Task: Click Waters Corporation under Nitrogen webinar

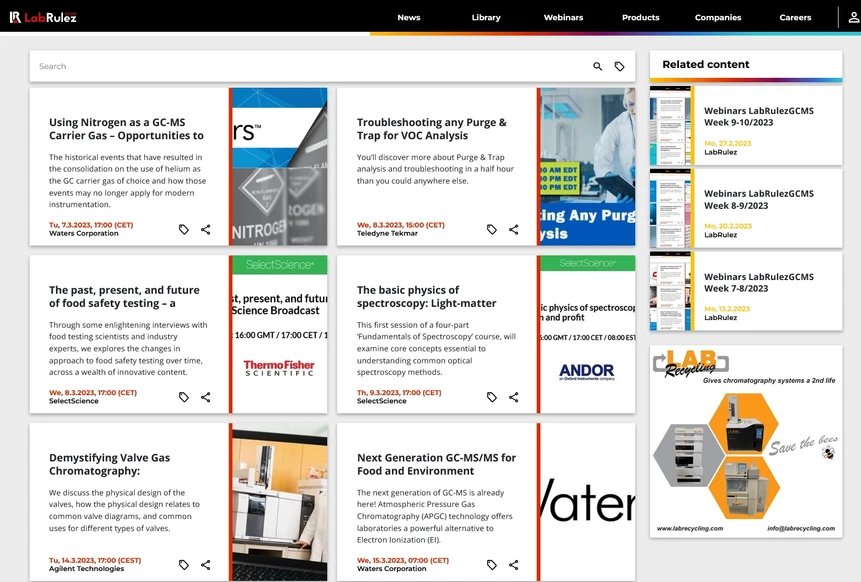Action: click(x=83, y=233)
